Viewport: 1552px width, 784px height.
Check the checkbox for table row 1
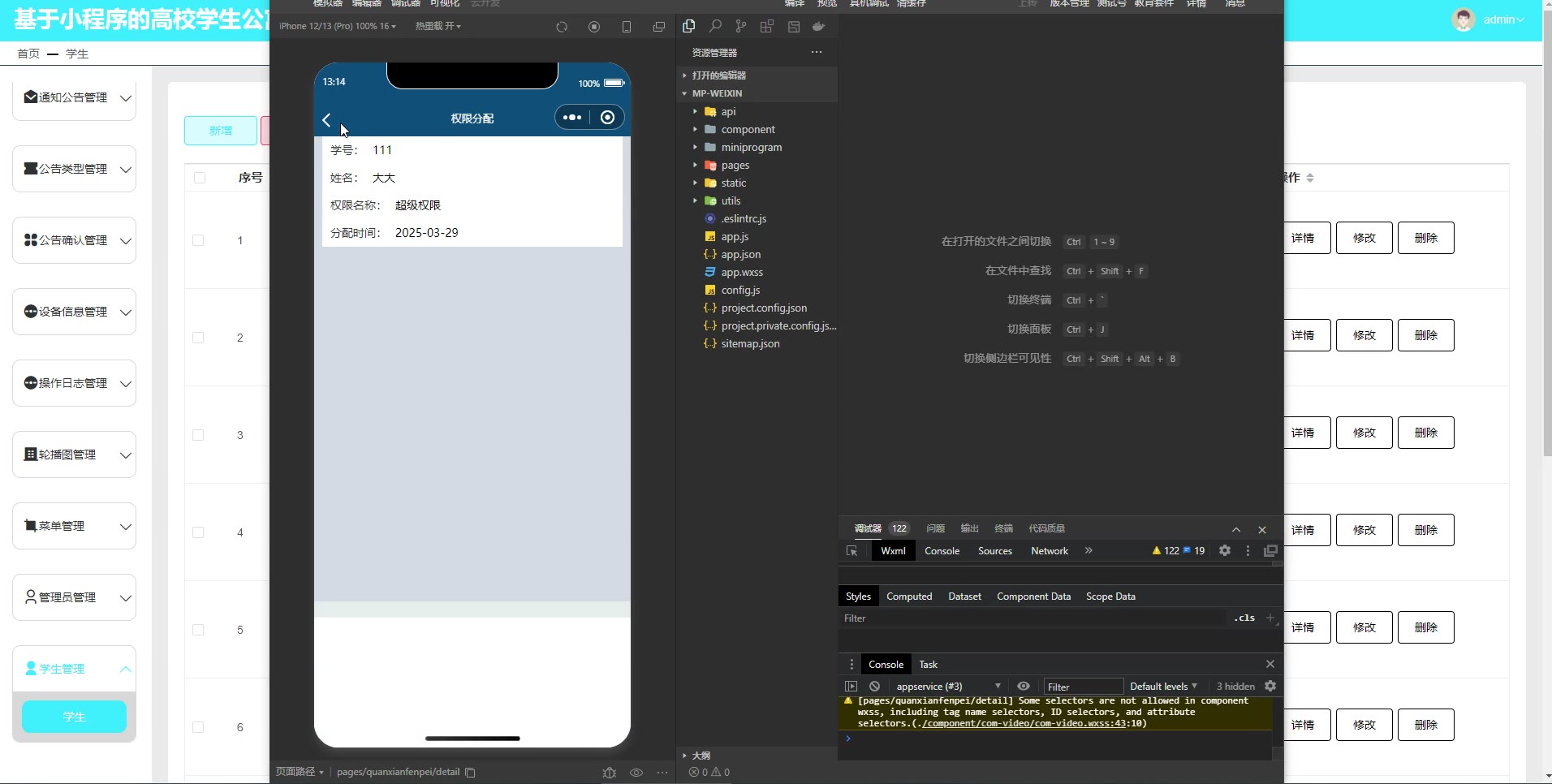point(198,240)
